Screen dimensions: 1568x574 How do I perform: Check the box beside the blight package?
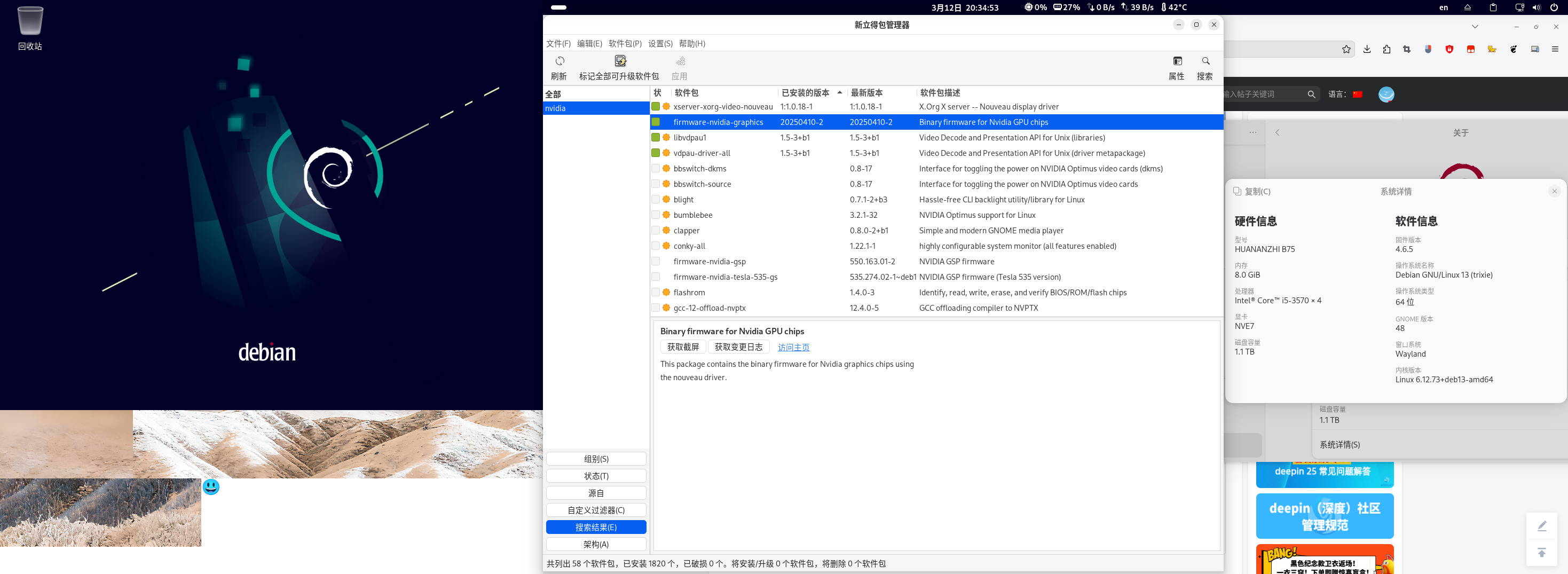(x=656, y=199)
